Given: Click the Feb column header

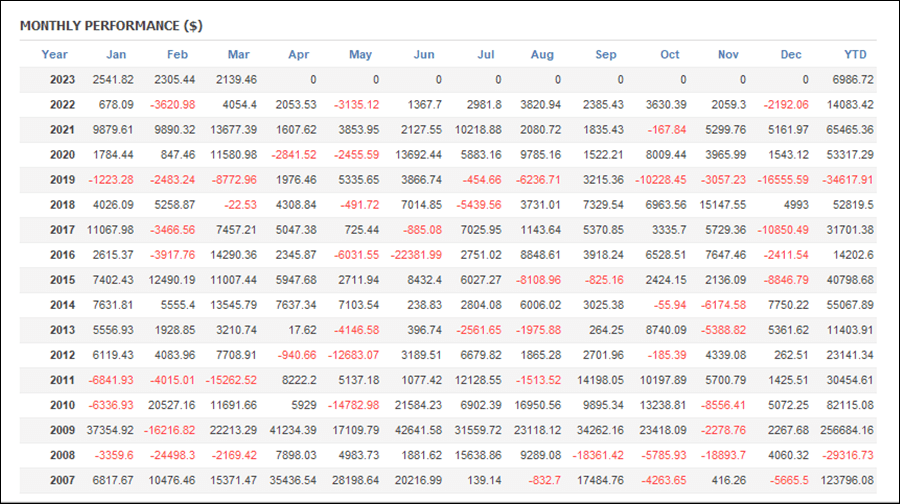Looking at the screenshot, I should (x=177, y=55).
